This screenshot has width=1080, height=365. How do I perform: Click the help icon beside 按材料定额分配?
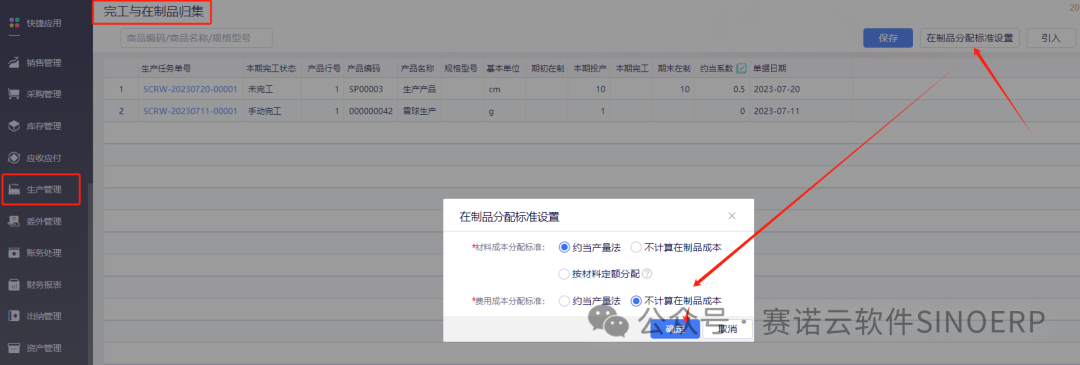tap(647, 273)
